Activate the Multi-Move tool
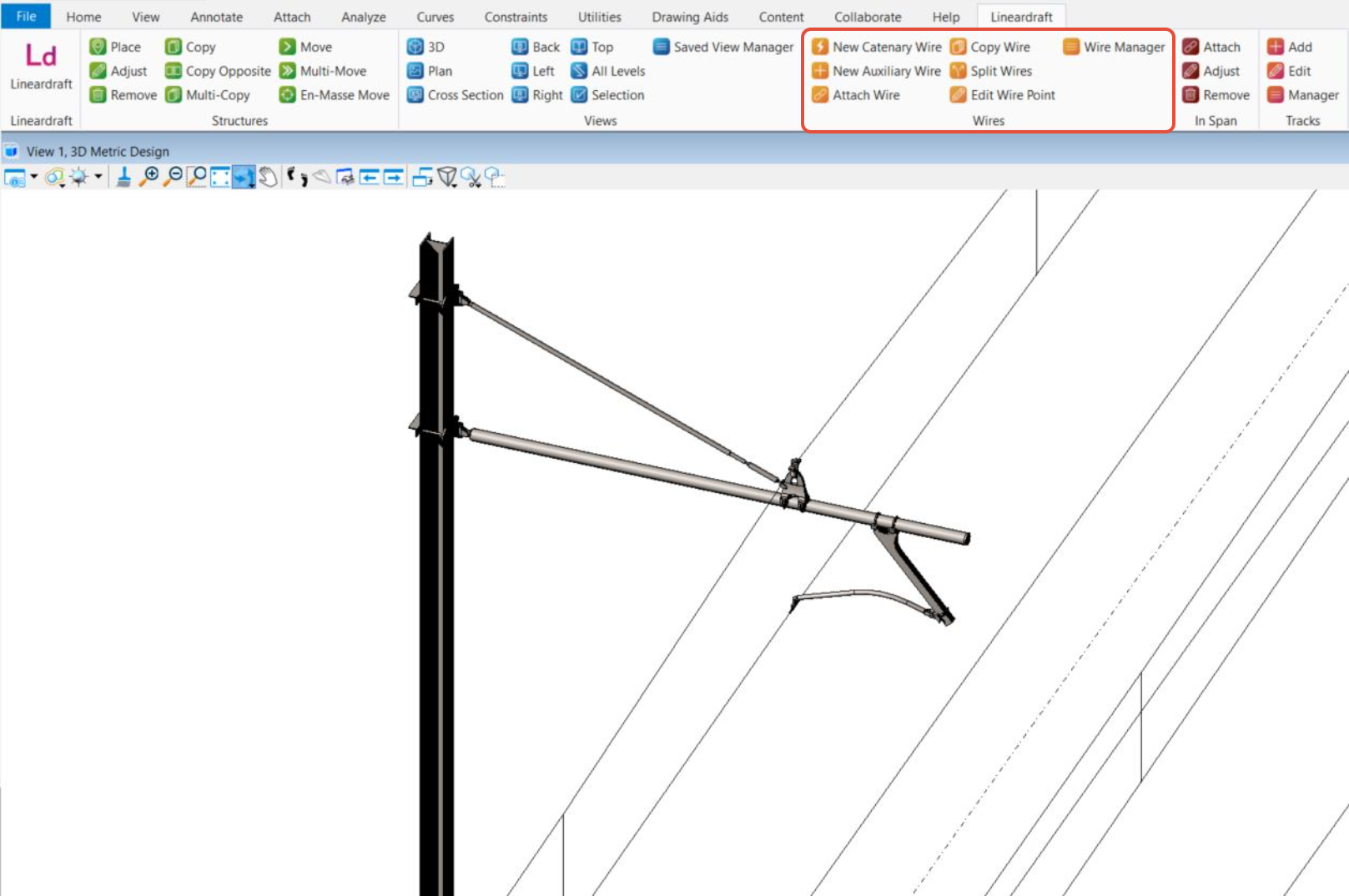Image resolution: width=1349 pixels, height=896 pixels. 323,71
